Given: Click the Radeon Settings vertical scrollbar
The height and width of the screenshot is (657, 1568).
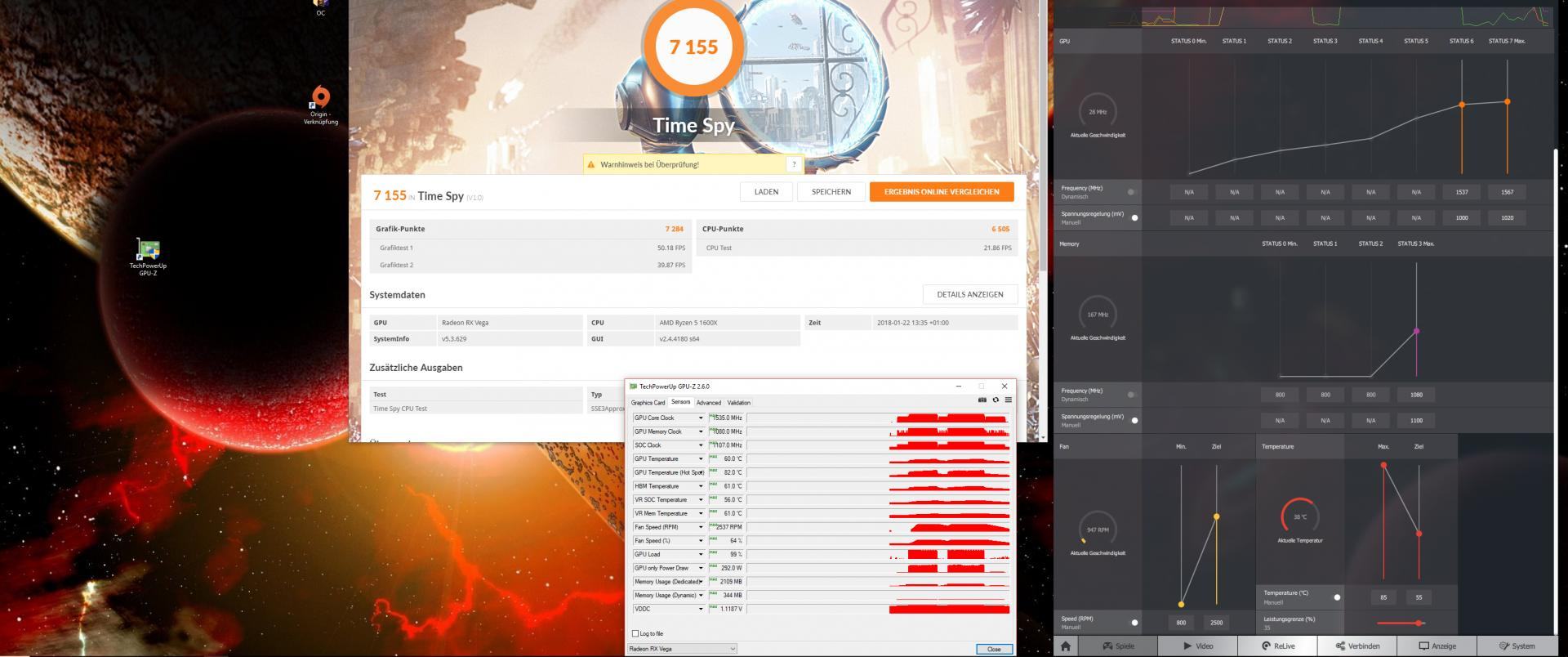Looking at the screenshot, I should pos(1555,392).
